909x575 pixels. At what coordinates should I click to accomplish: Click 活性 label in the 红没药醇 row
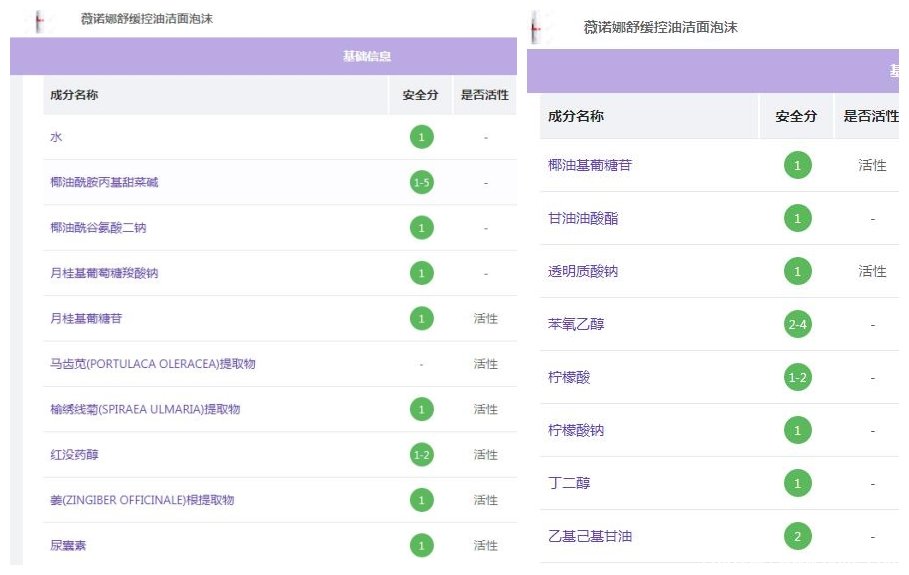click(486, 454)
